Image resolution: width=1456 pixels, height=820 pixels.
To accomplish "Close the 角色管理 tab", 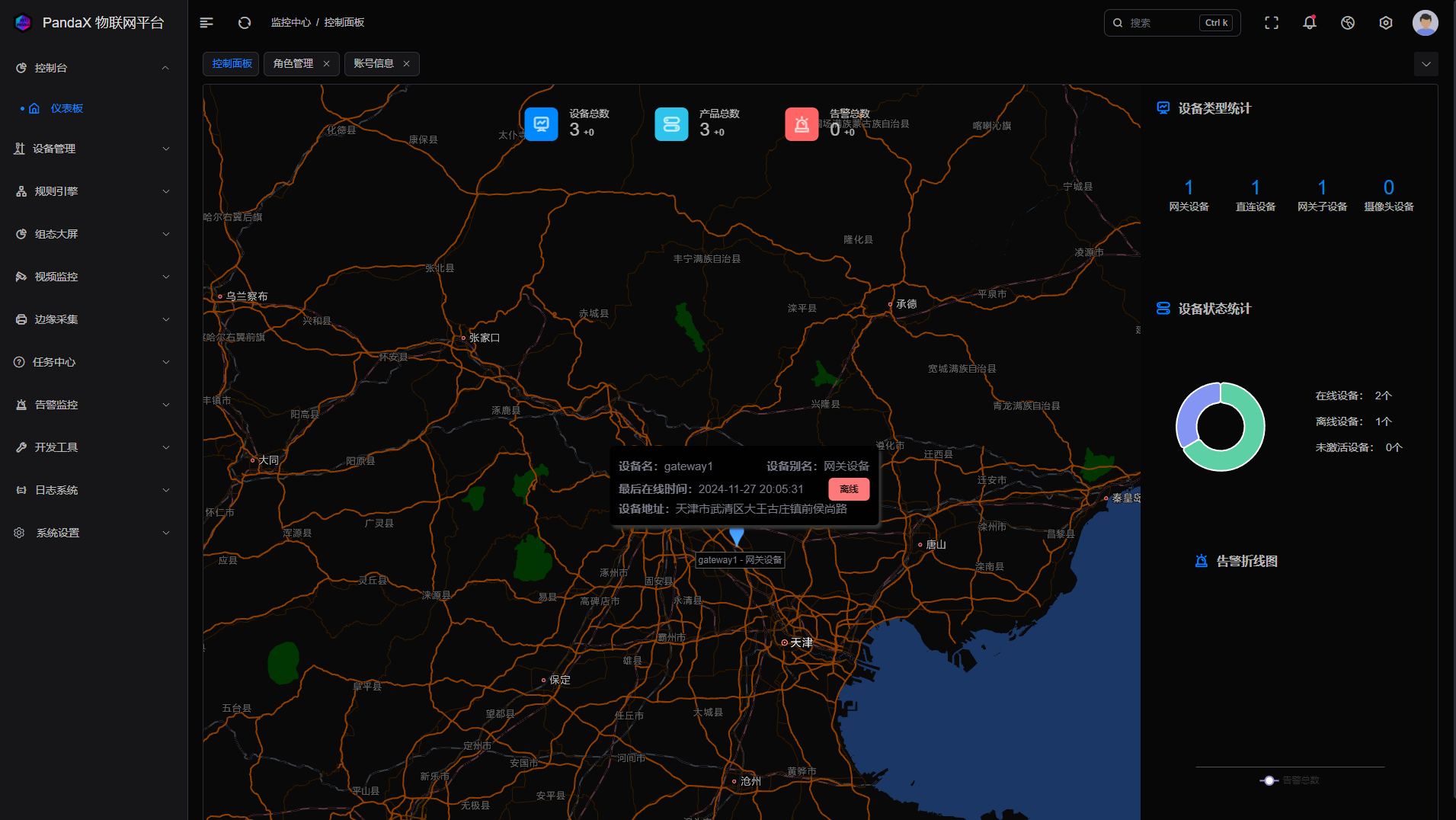I will point(326,64).
